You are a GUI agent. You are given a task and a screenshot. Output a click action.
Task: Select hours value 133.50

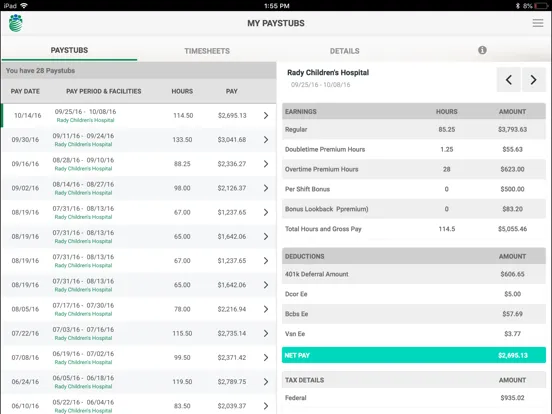182,140
